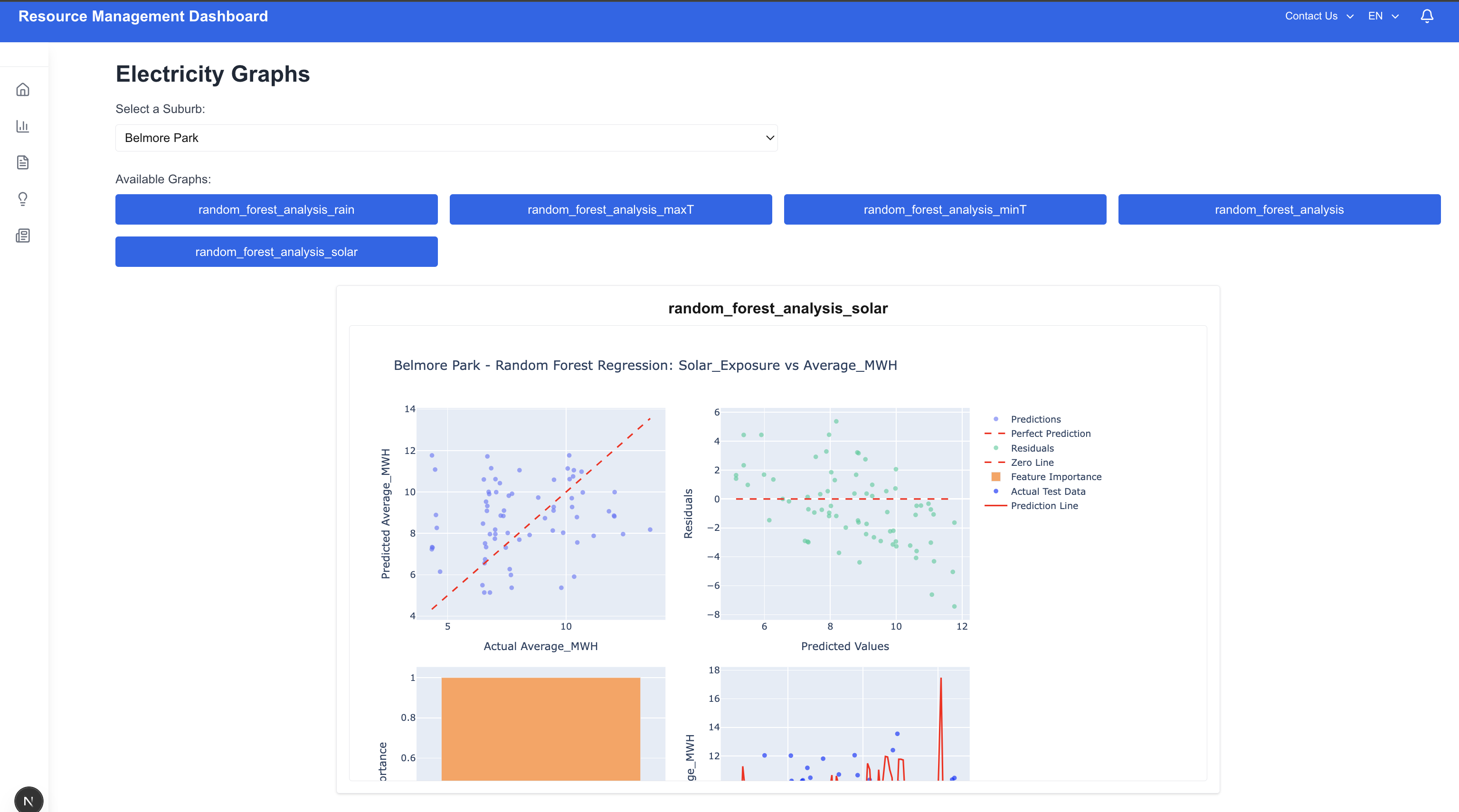Toggle the Residuals legend entry
This screenshot has height=812, width=1459.
(x=1032, y=448)
